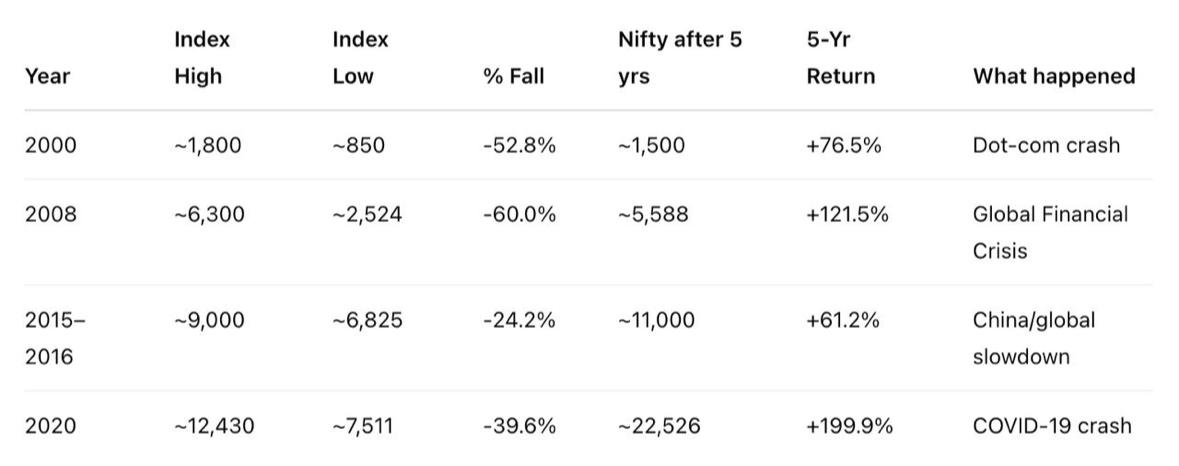Select the Index High column header
The height and width of the screenshot is (466, 1179).
click(201, 58)
